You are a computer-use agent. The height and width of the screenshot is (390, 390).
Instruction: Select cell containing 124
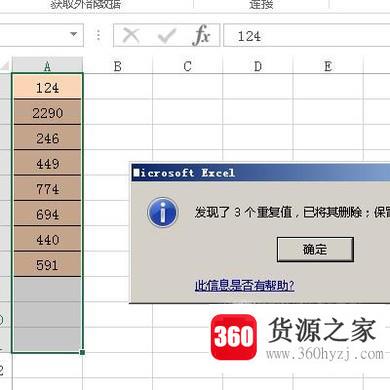47,87
